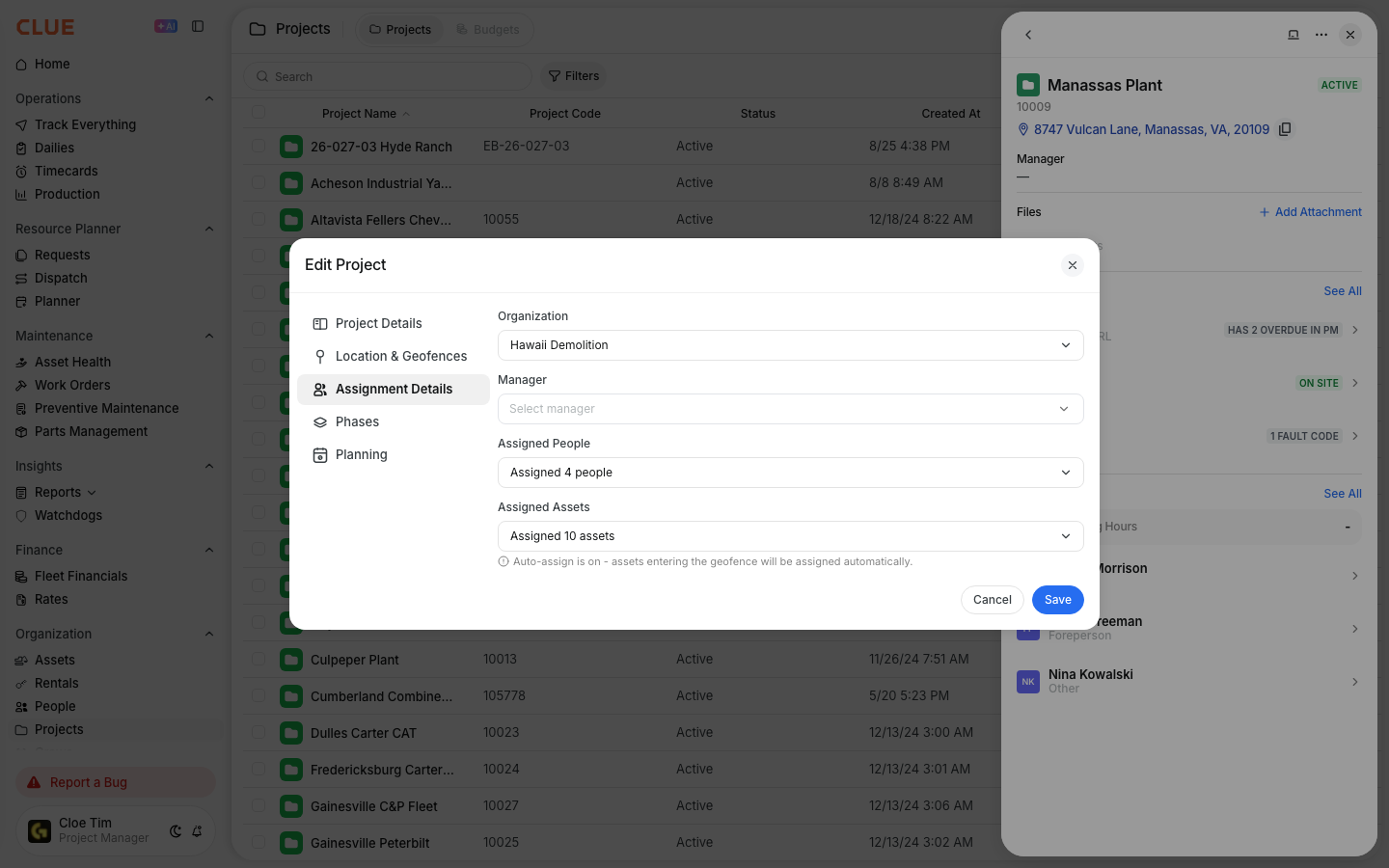Open the Organization dropdown showing Hawaii Demolition

pyautogui.click(x=790, y=345)
